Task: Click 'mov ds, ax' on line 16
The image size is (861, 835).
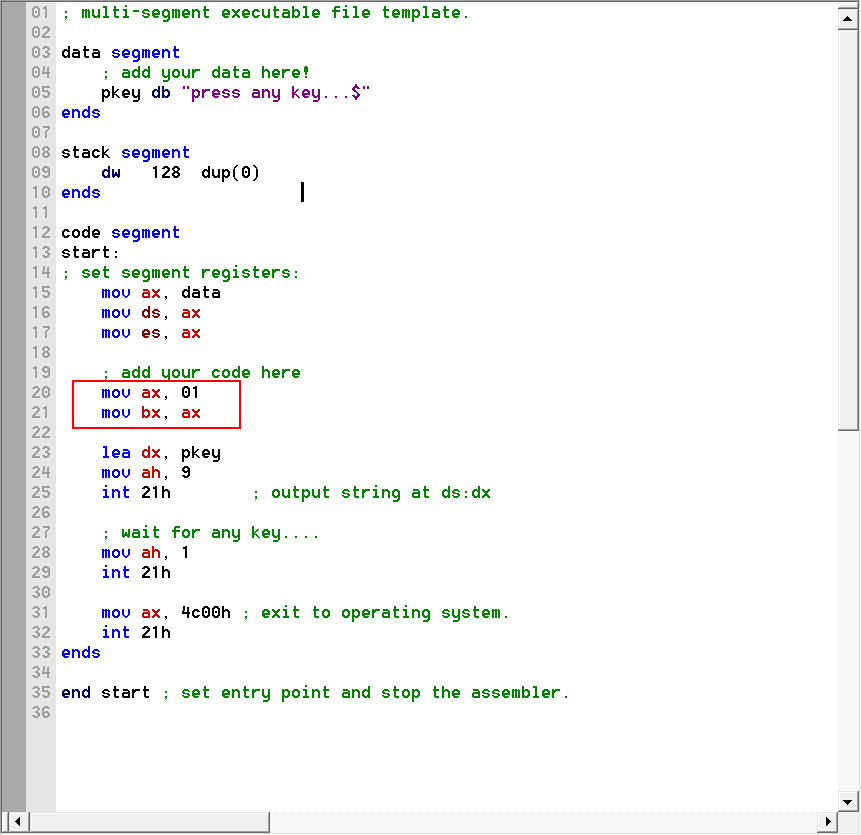Action: pos(151,313)
